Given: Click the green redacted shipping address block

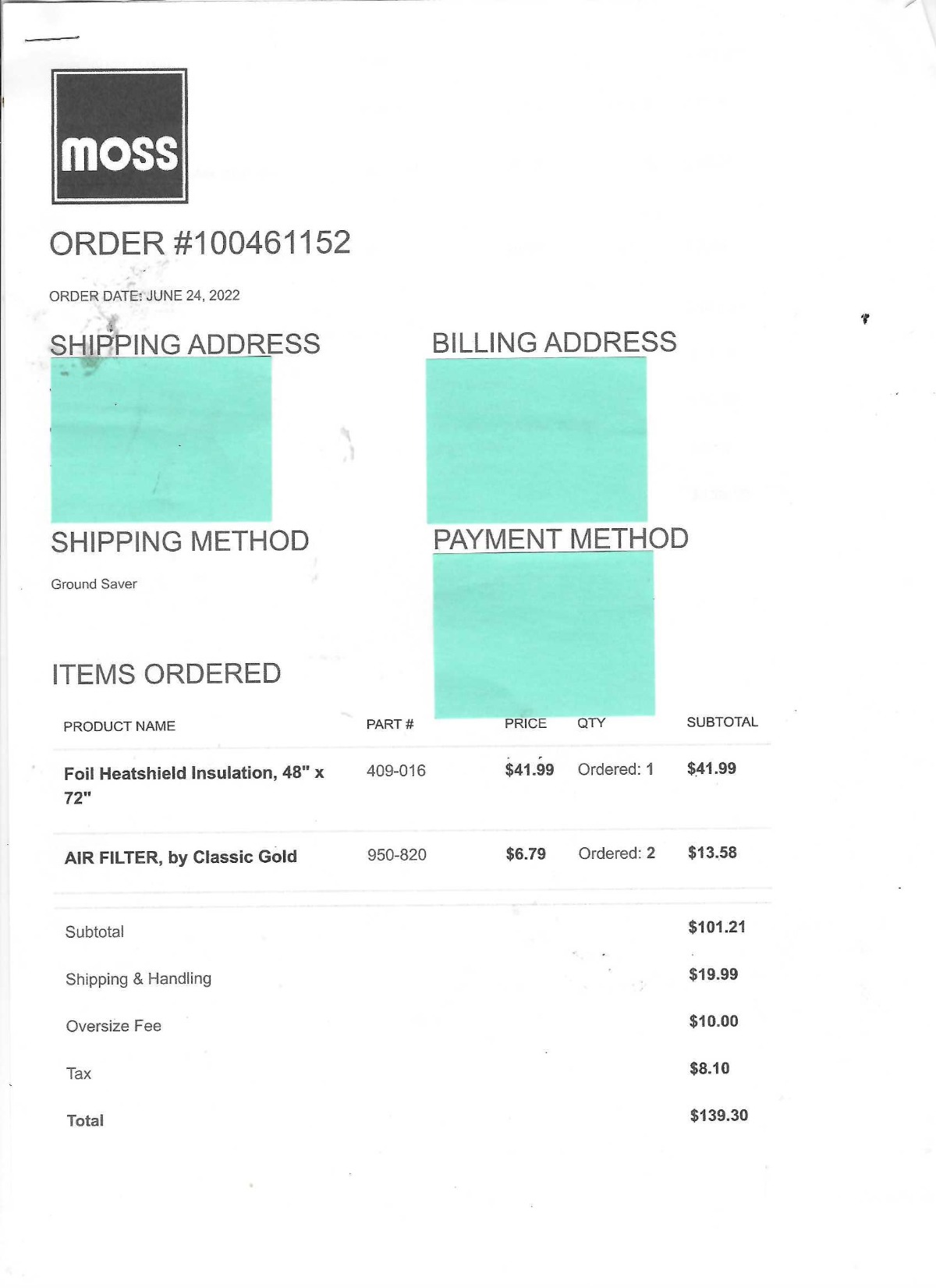Looking at the screenshot, I should click(x=161, y=439).
